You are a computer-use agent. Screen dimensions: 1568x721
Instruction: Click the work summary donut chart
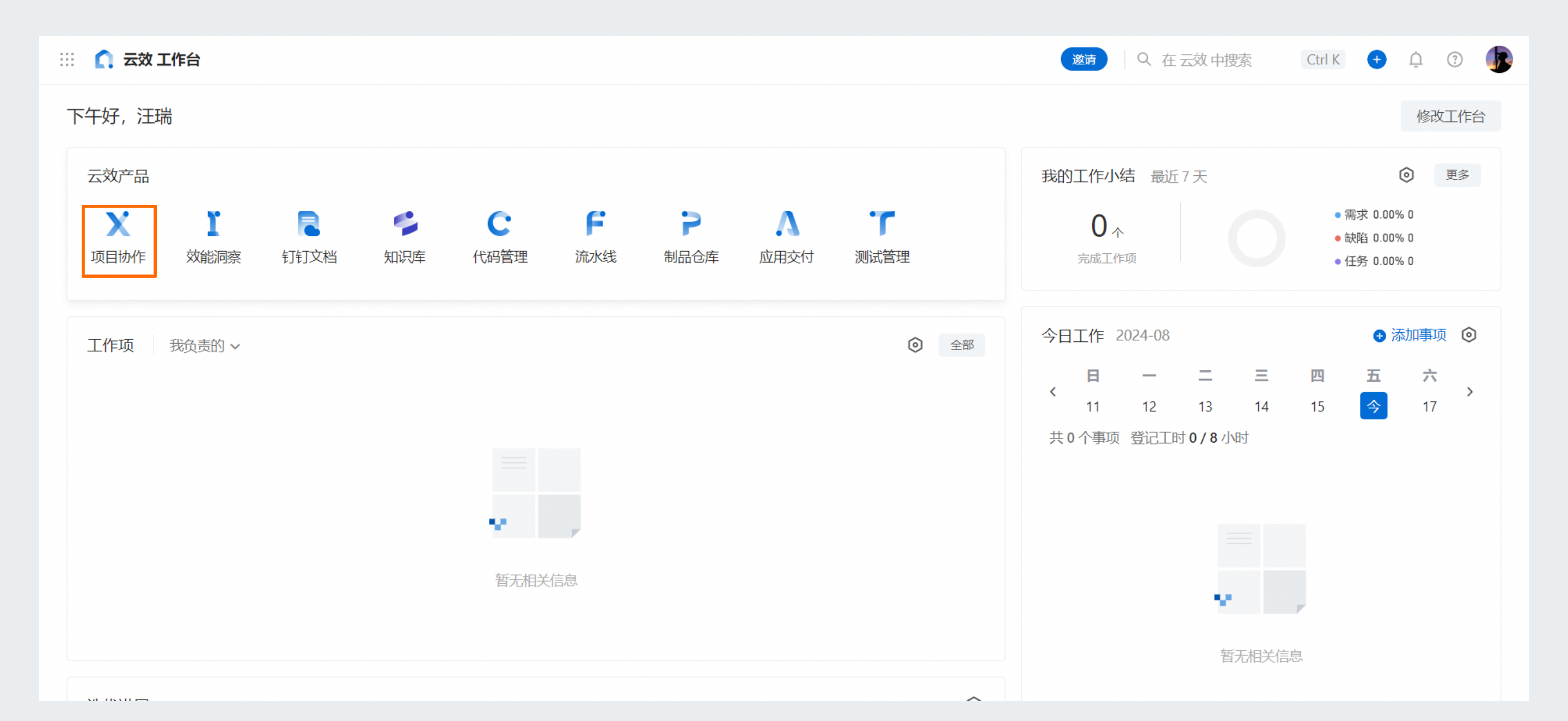1257,238
